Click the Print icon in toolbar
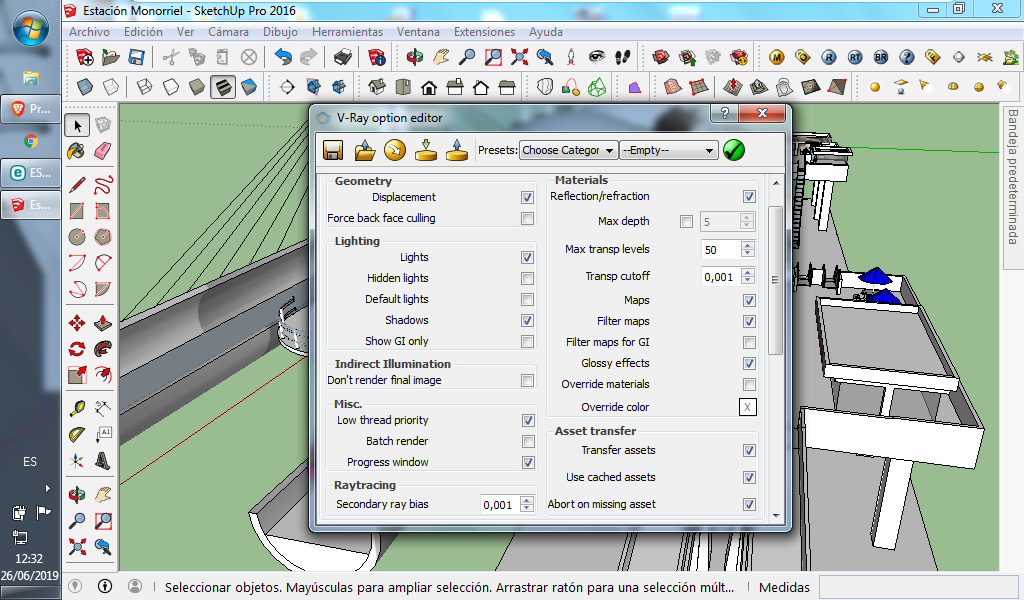This screenshot has width=1024, height=600. coord(343,57)
